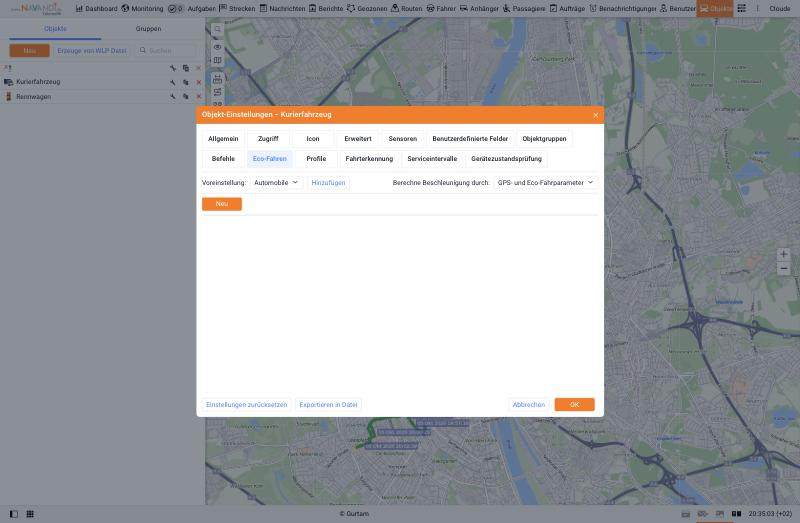Open the Dashboard menu

[x=96, y=9]
